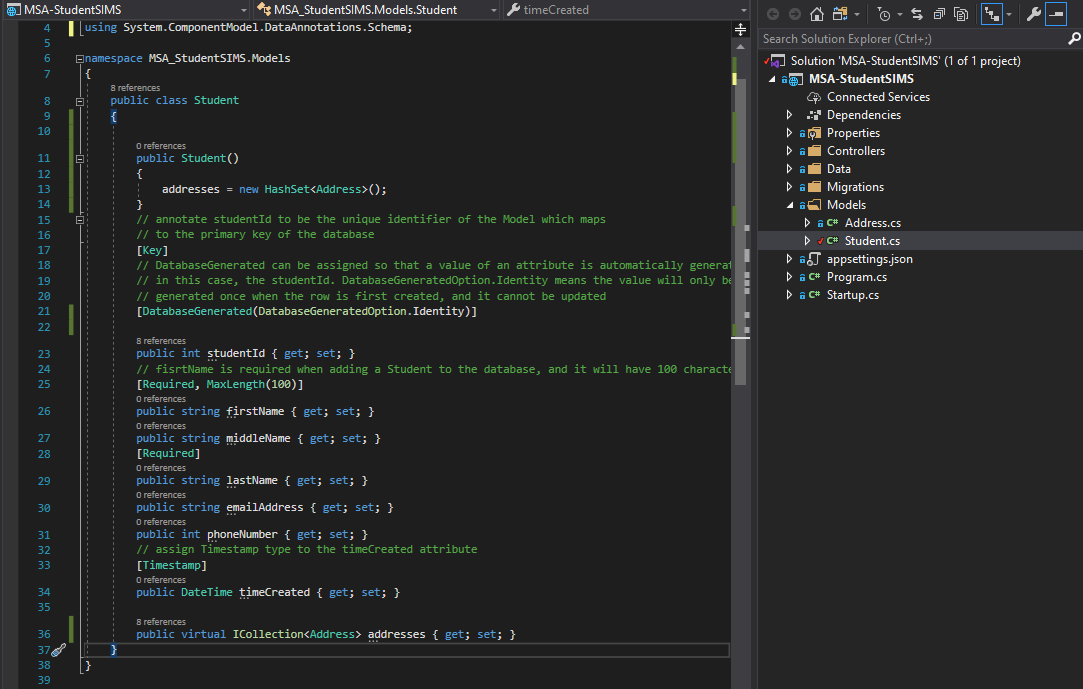1083x689 pixels.
Task: Click the Controllers folder icon
Action: 814,151
